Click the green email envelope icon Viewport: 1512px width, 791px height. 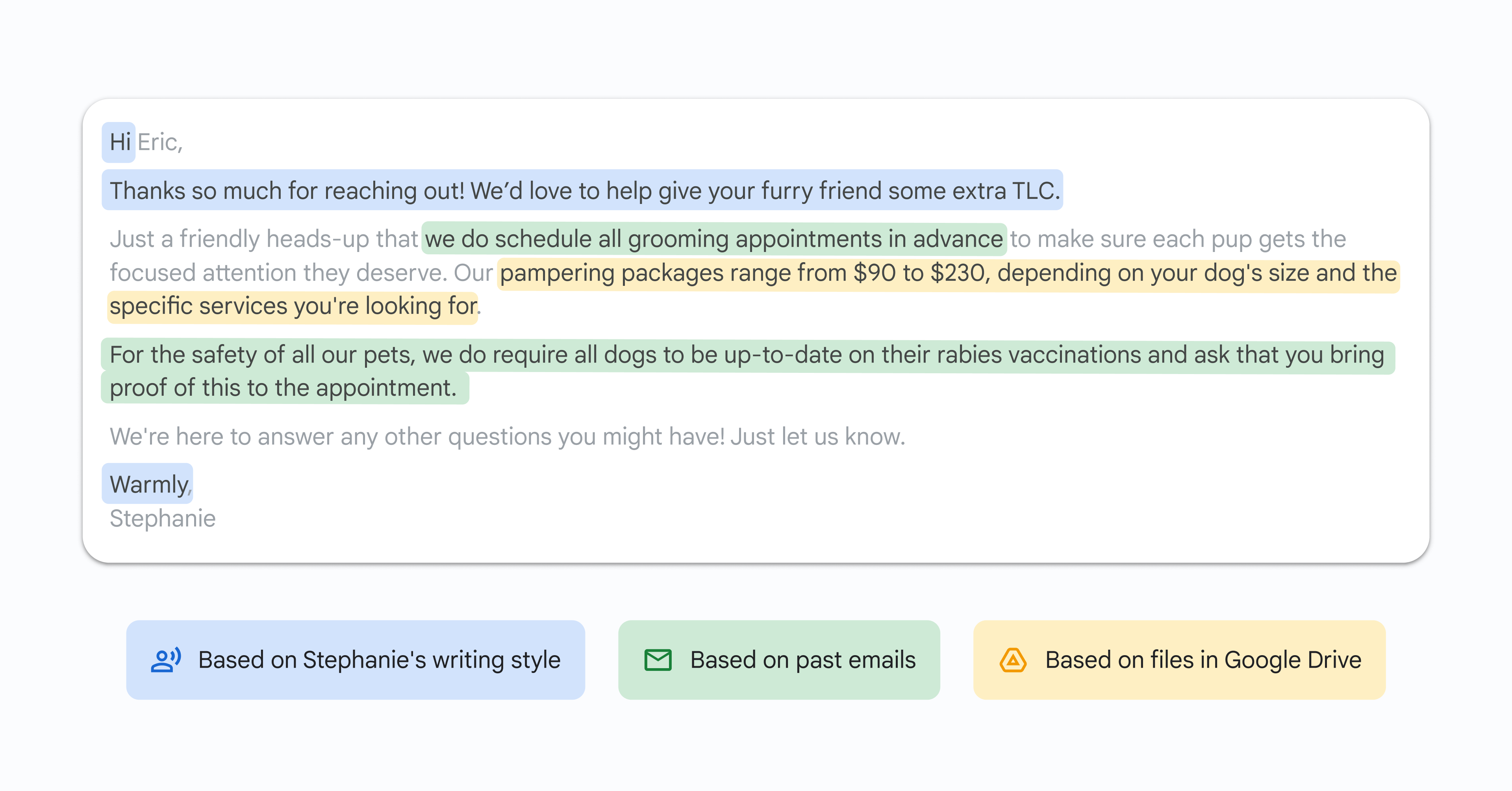(x=658, y=660)
